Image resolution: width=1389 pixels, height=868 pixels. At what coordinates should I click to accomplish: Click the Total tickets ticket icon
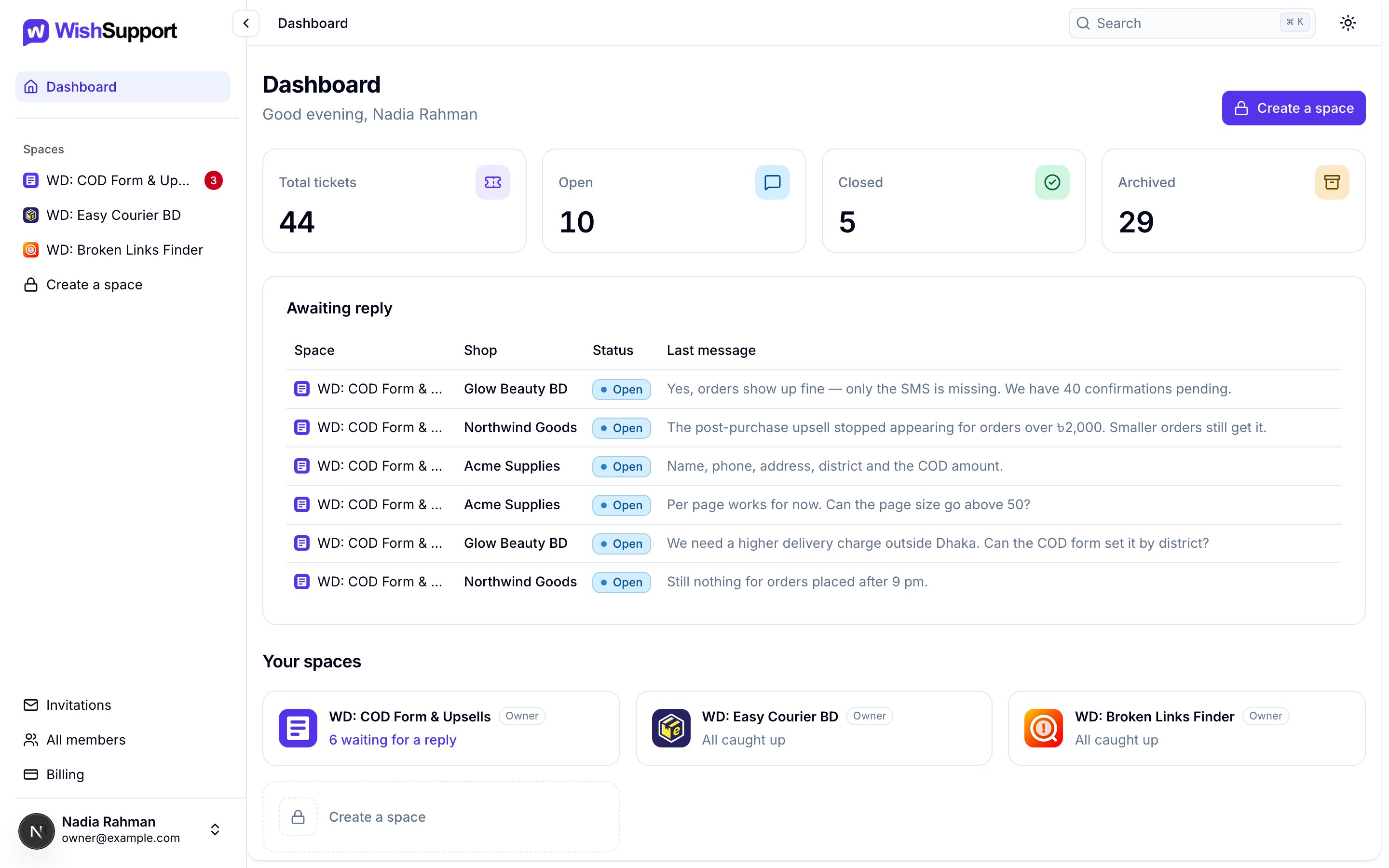492,183
